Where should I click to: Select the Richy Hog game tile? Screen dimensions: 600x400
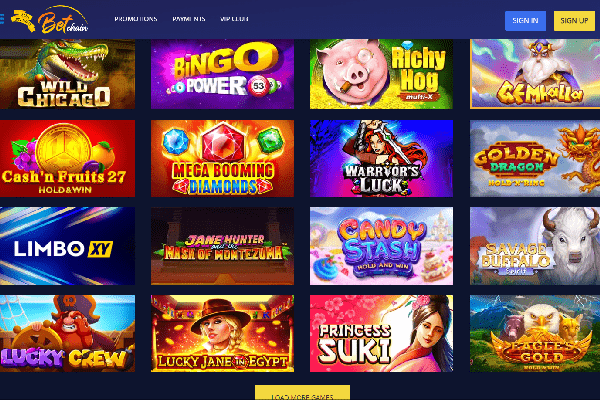point(381,74)
